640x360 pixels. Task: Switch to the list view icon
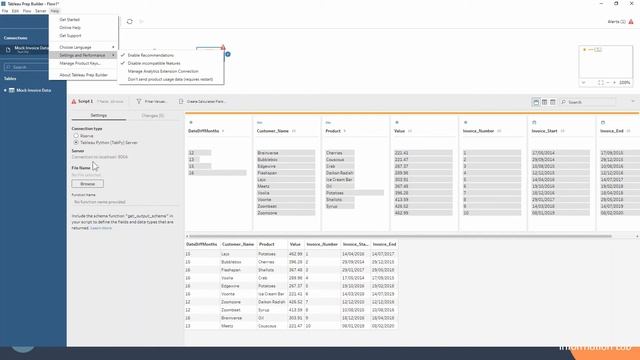(552, 102)
